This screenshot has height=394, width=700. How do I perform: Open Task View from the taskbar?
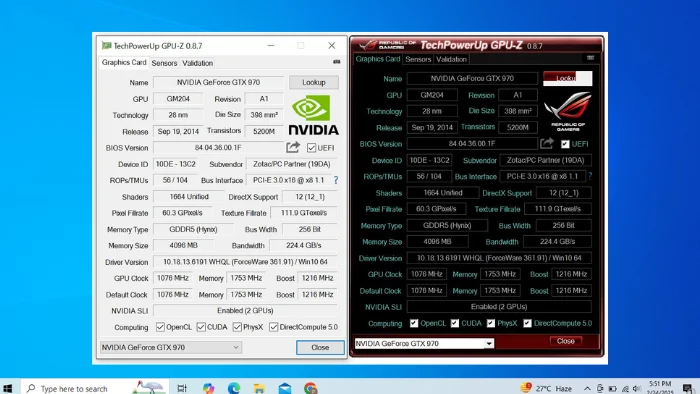coord(182,388)
